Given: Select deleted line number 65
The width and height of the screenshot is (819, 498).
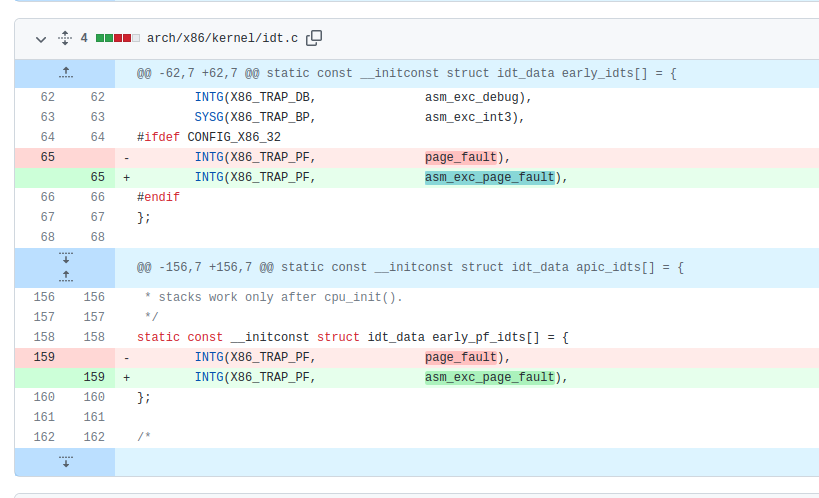Looking at the screenshot, I should [47, 157].
